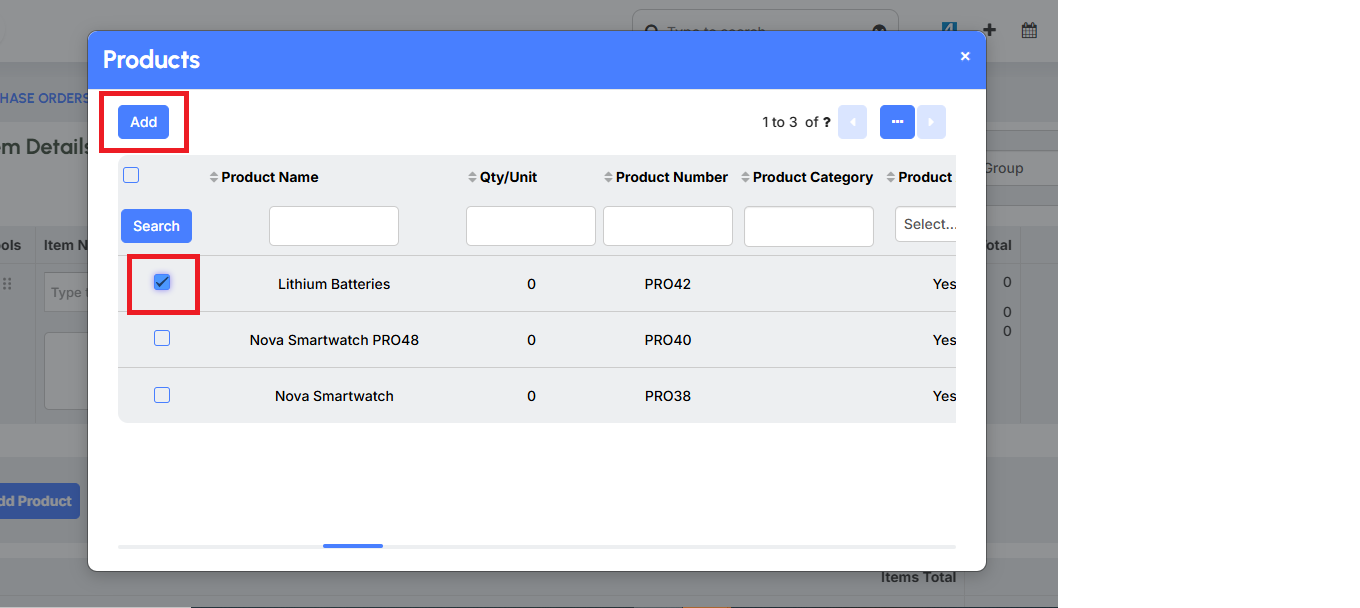
Task: Click the Add button in the Products dialog
Action: click(x=143, y=121)
